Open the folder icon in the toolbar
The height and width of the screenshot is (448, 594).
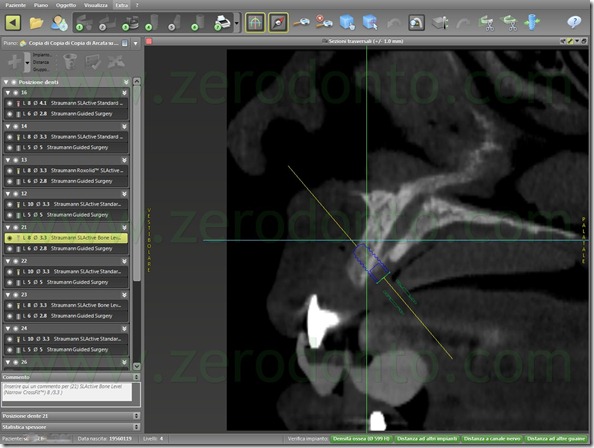click(36, 23)
